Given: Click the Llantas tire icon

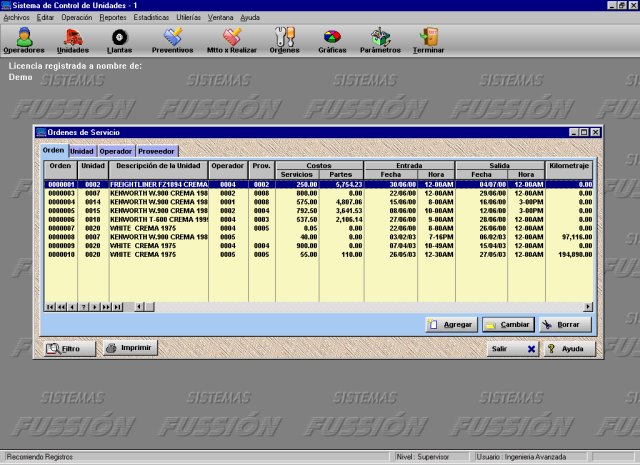Looking at the screenshot, I should coord(119,39).
